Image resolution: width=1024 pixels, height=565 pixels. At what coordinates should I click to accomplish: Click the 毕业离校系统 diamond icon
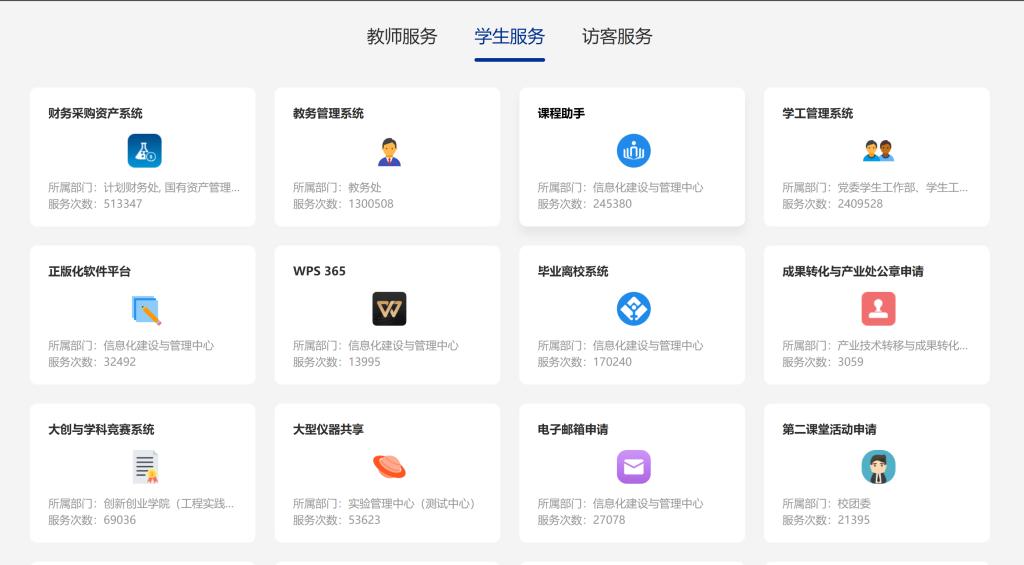pos(633,309)
